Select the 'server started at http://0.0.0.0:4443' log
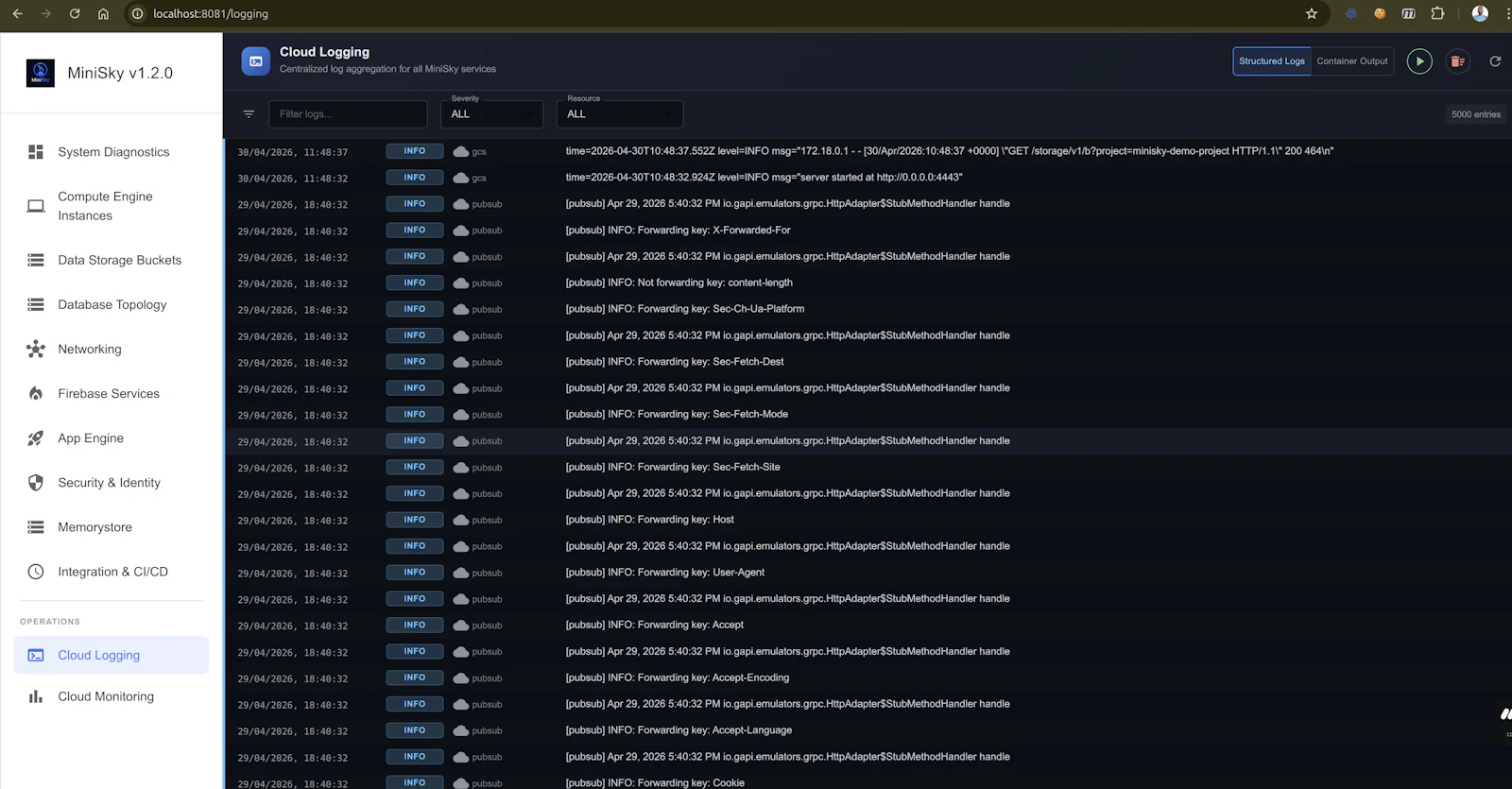This screenshot has height=789, width=1512. point(764,178)
